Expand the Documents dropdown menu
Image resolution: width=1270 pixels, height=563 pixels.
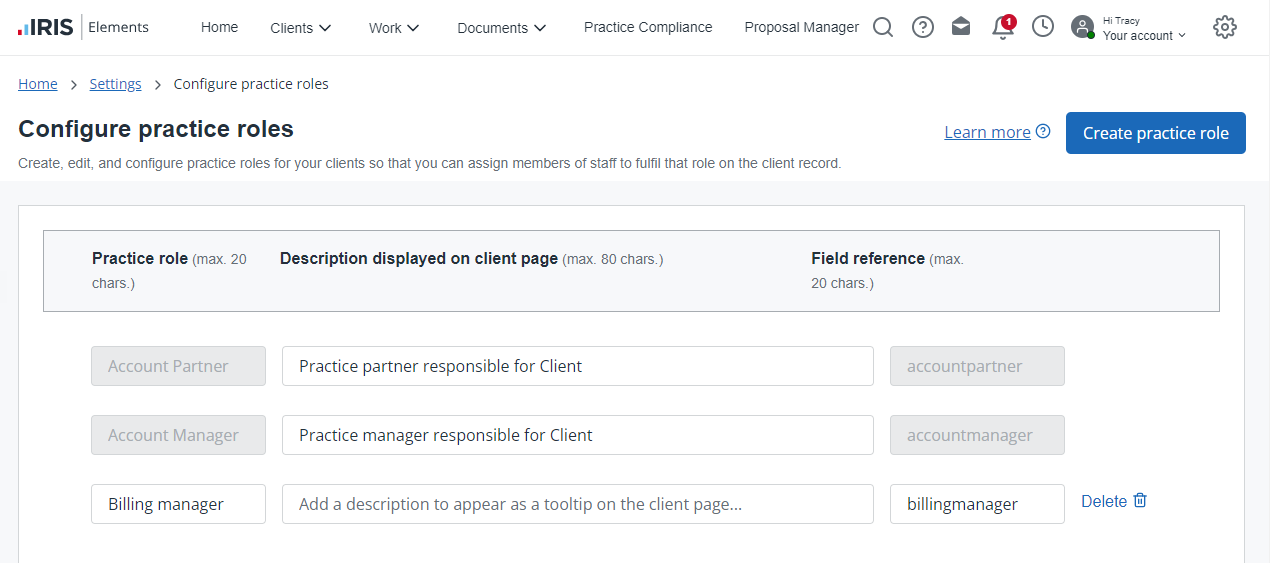501,28
